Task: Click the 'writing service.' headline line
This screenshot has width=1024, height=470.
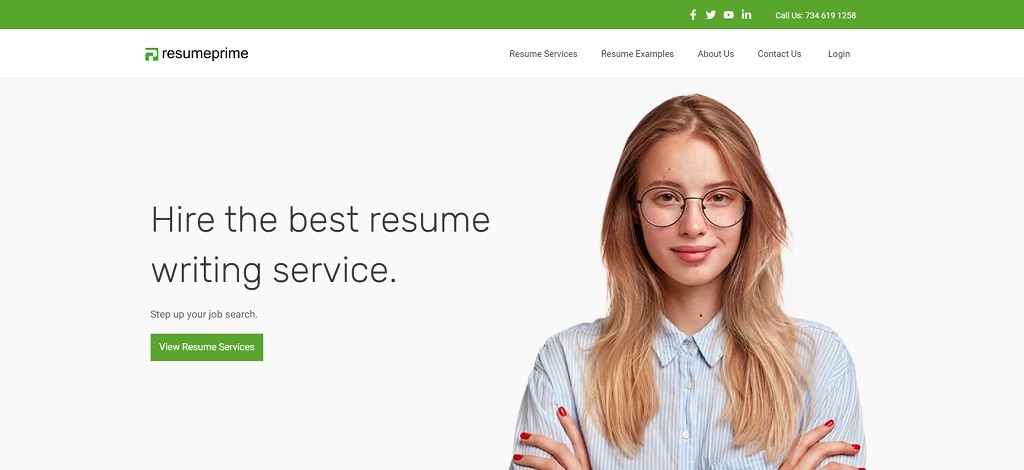Action: pyautogui.click(x=274, y=271)
